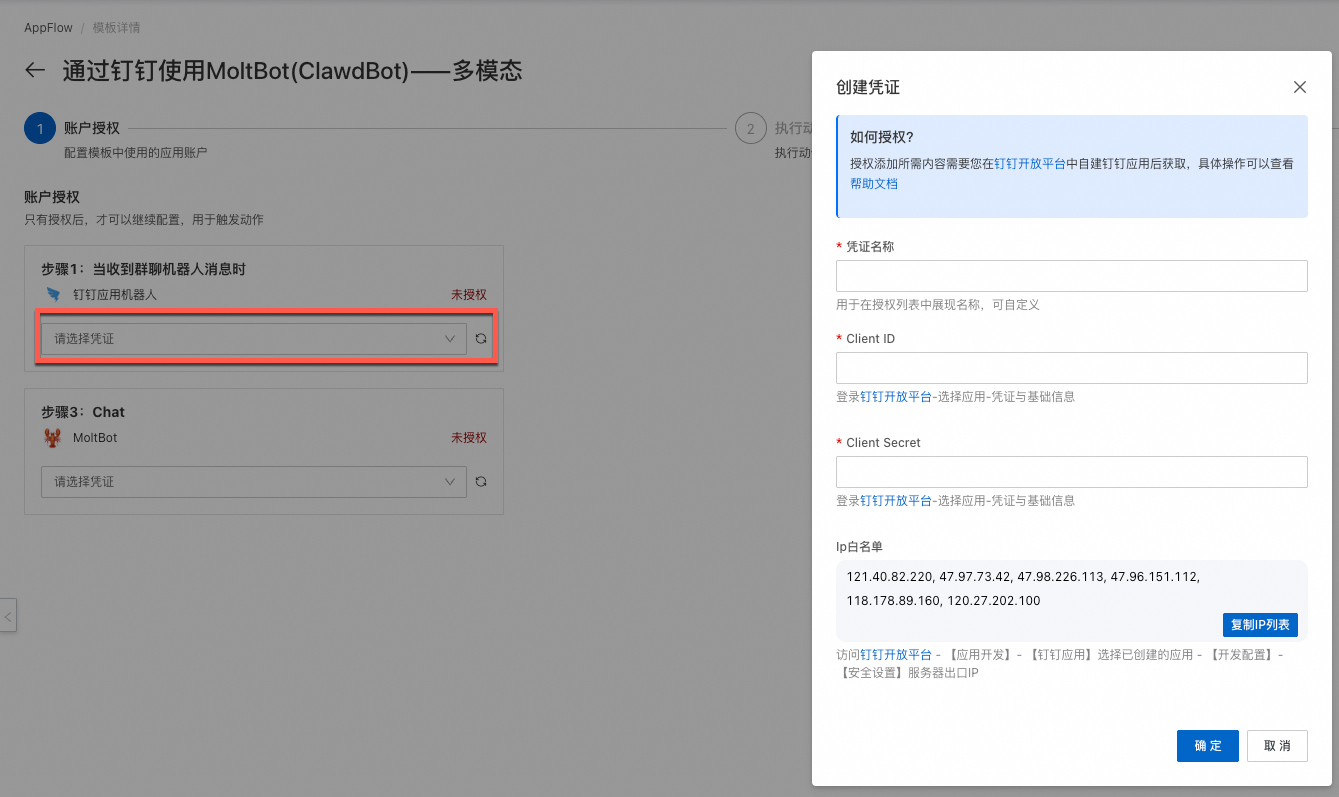The height and width of the screenshot is (797, 1339).
Task: Click the back arrow beside the template title
Action: point(34,70)
